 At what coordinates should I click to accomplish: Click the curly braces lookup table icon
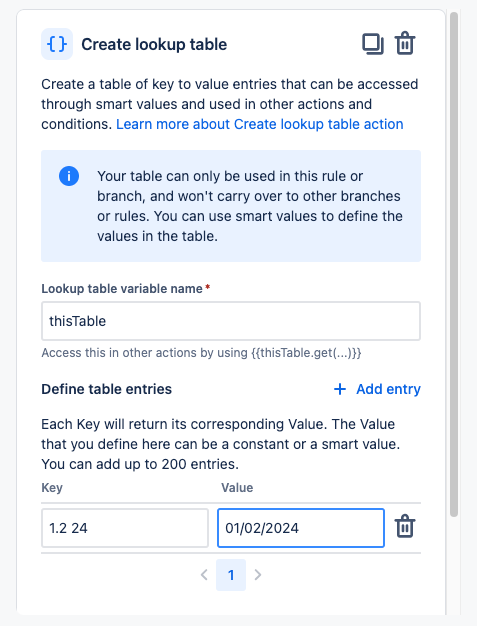pos(57,44)
